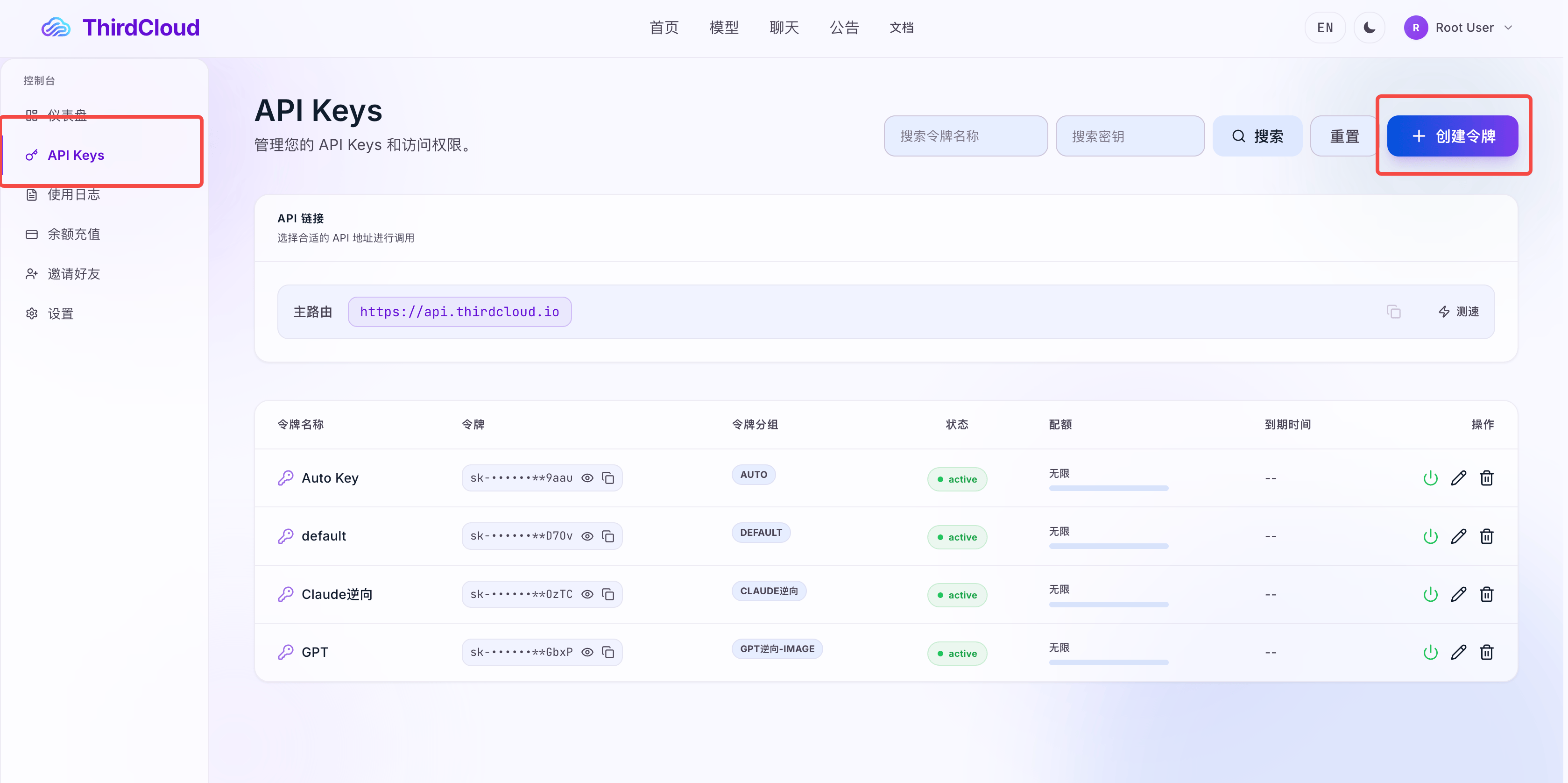This screenshot has height=783, width=1568.
Task: Open the Root User account dropdown
Action: [x=1458, y=28]
